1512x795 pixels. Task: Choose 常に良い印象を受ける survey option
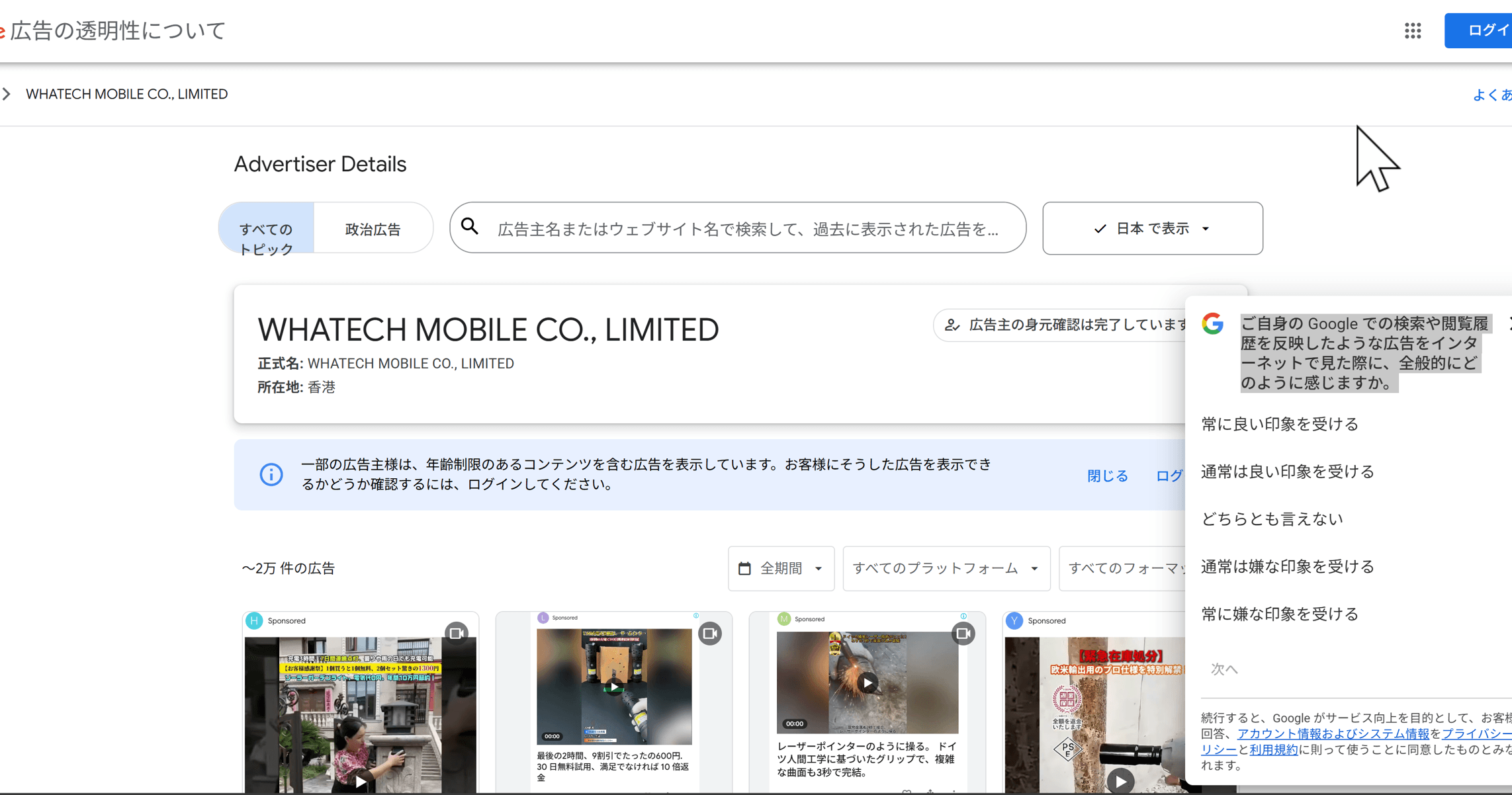click(1280, 424)
